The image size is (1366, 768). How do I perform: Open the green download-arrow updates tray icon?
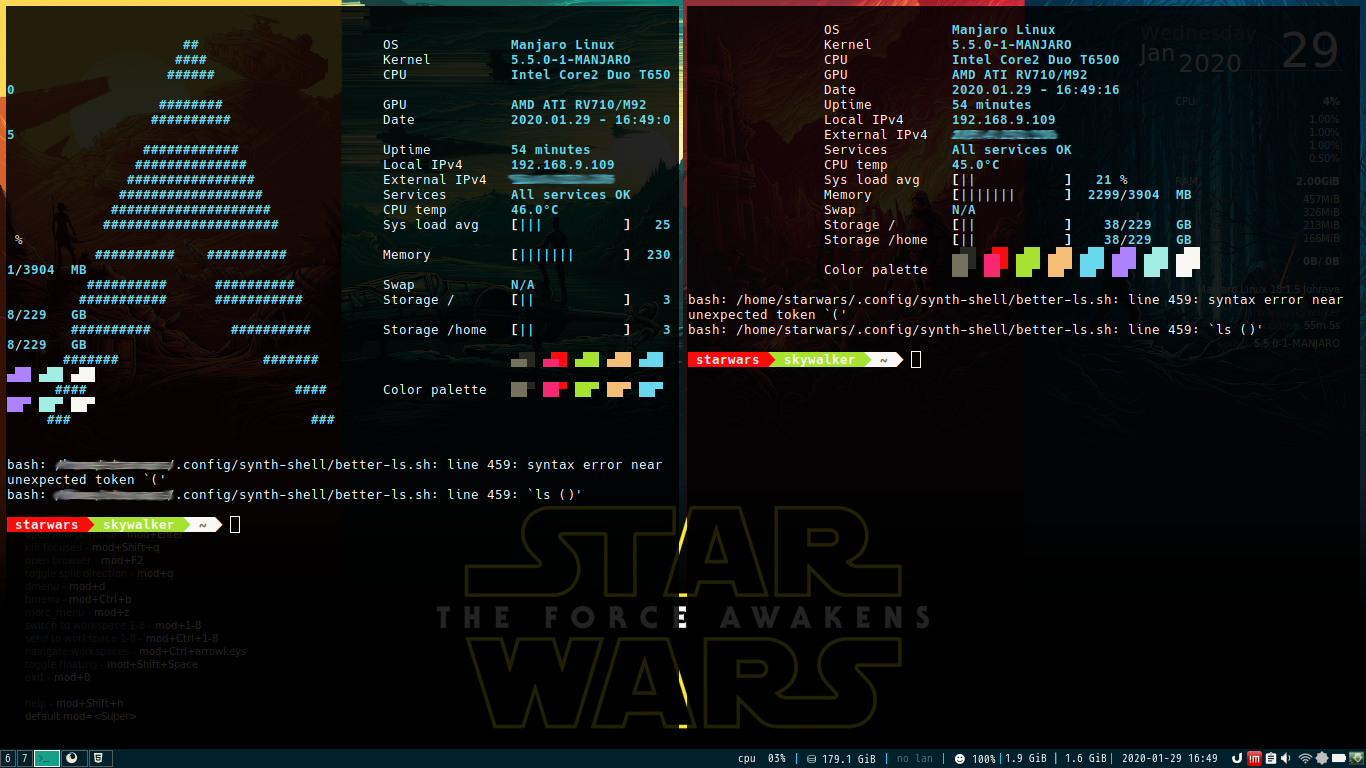[x=1356, y=758]
